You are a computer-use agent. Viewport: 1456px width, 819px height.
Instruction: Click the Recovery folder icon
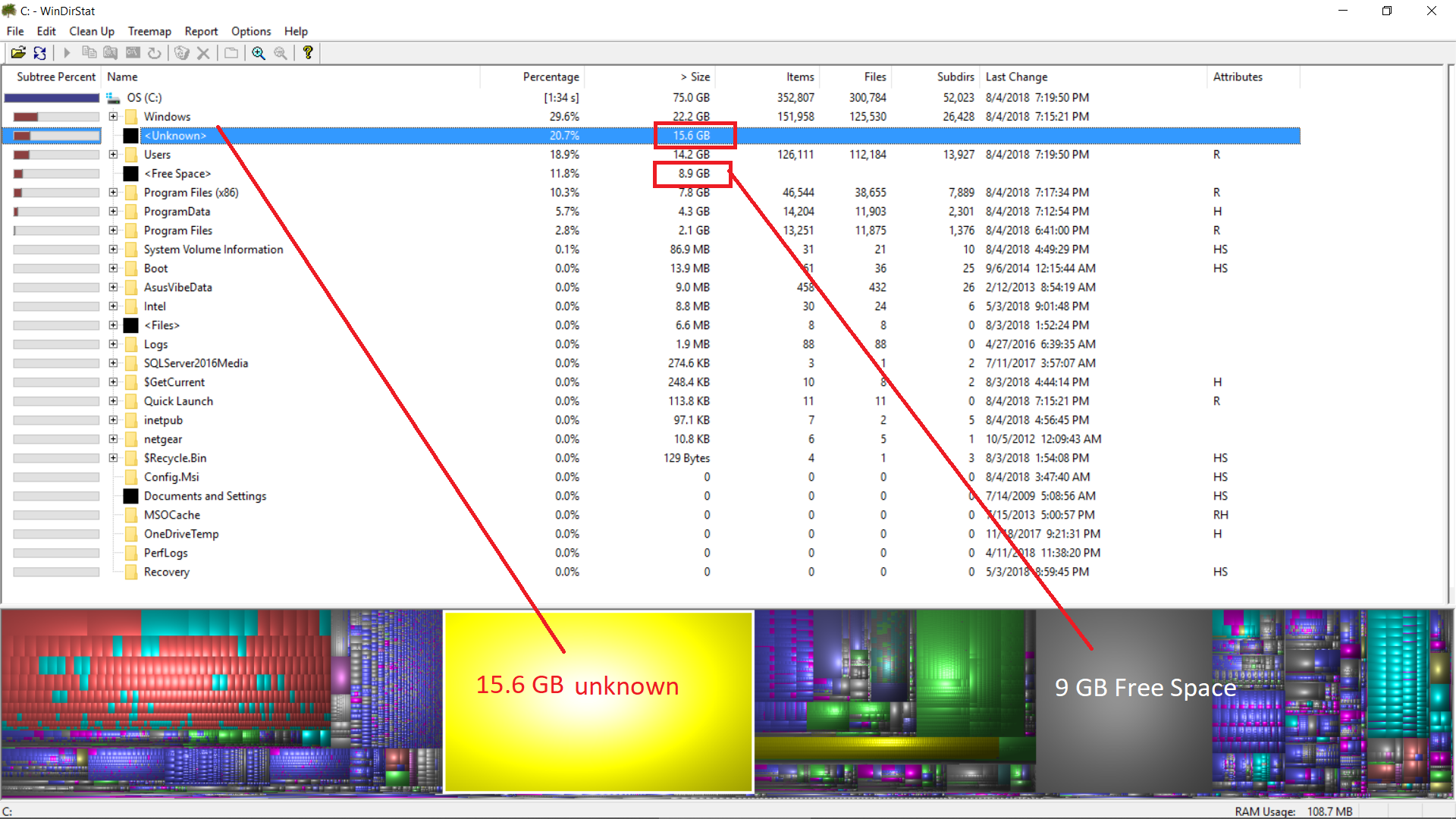point(131,572)
